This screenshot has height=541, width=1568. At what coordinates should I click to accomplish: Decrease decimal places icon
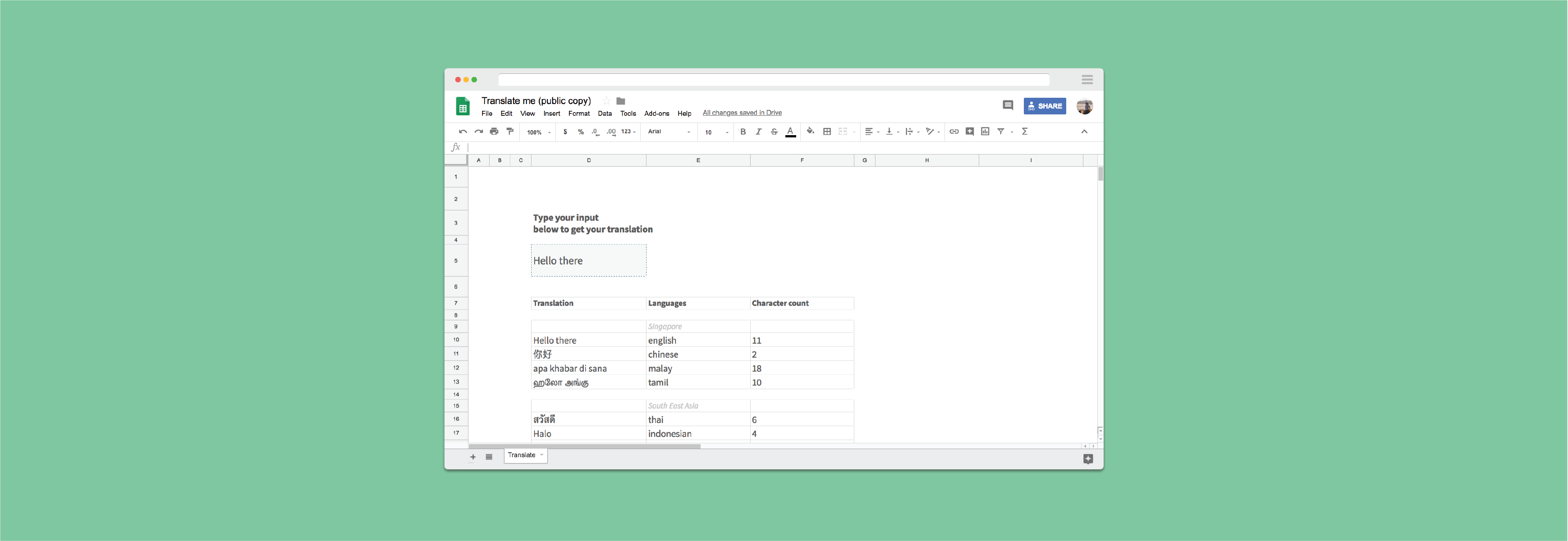595,132
